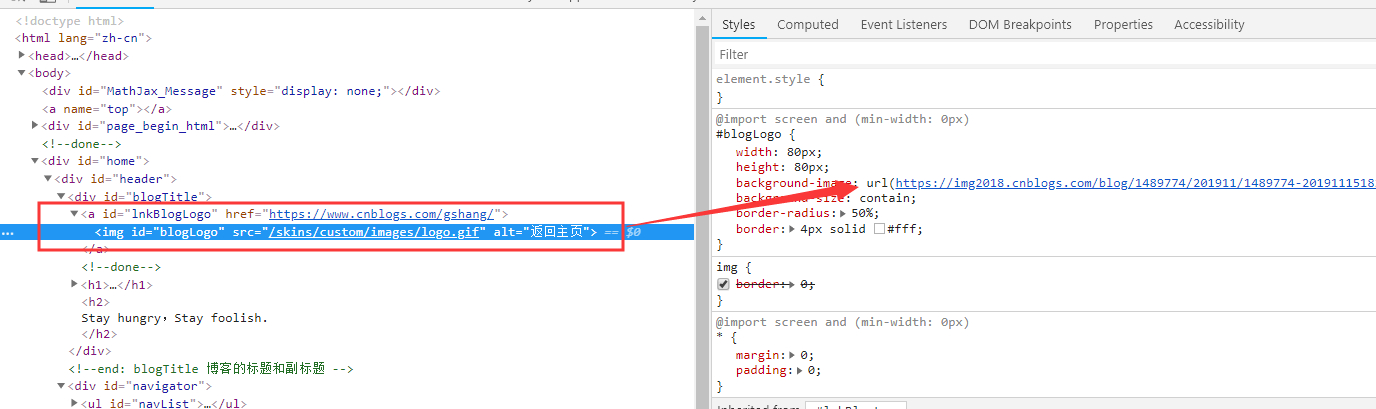1376x409 pixels.
Task: Collapse the div id="header" node
Action: [x=48, y=178]
